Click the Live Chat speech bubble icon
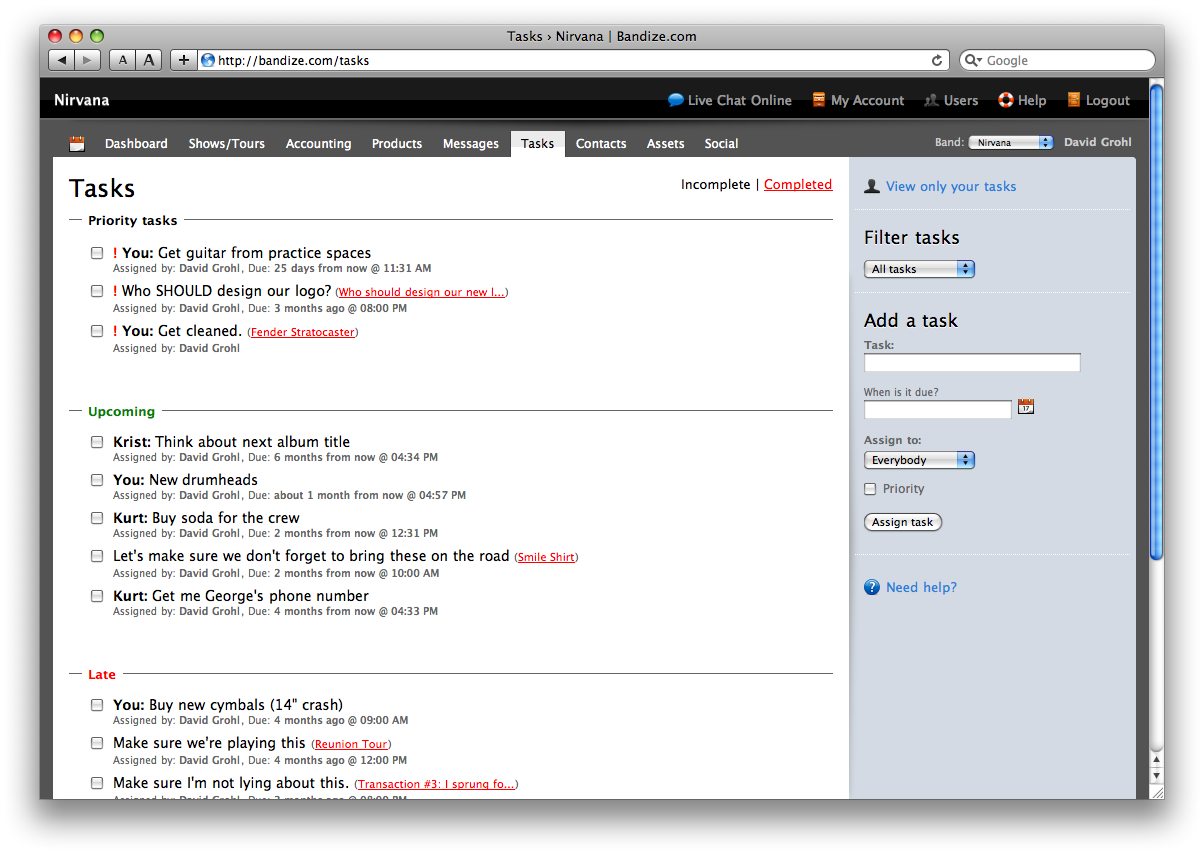 (676, 100)
